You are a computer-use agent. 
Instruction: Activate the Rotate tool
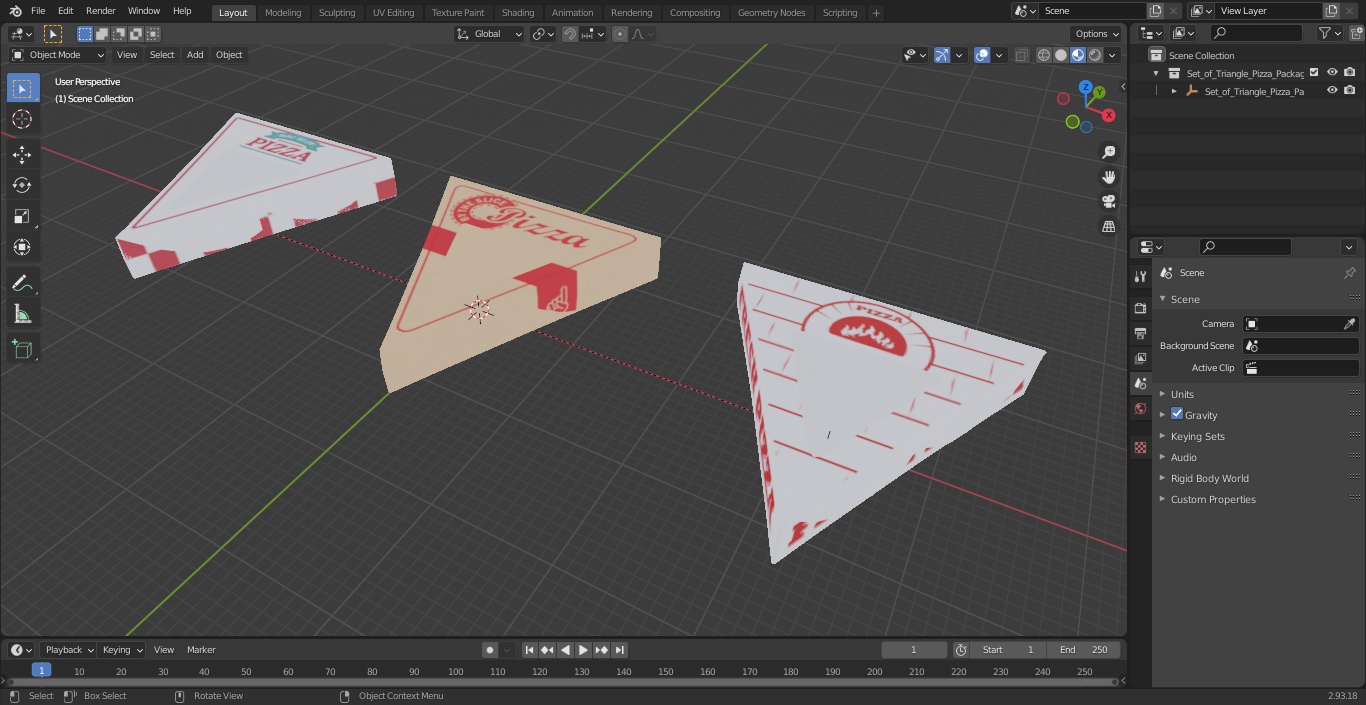(x=22, y=185)
